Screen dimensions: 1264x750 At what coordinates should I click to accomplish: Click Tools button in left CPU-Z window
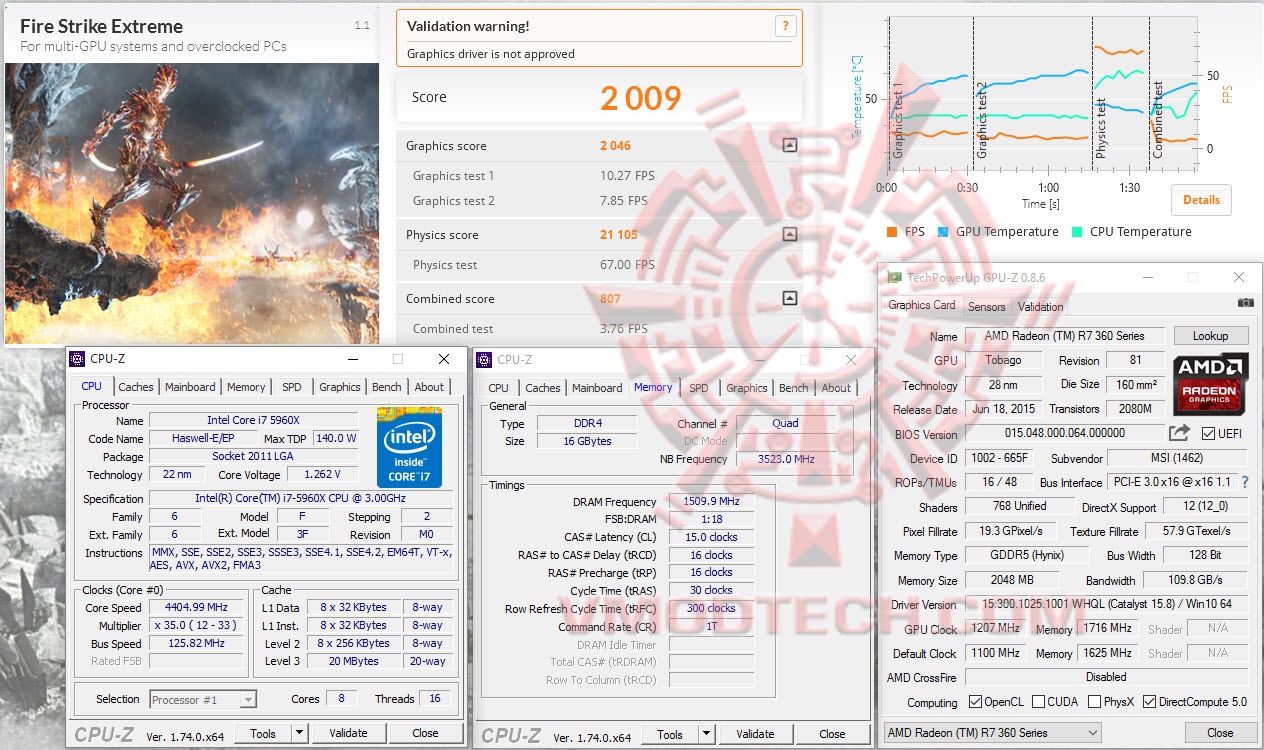tap(263, 733)
